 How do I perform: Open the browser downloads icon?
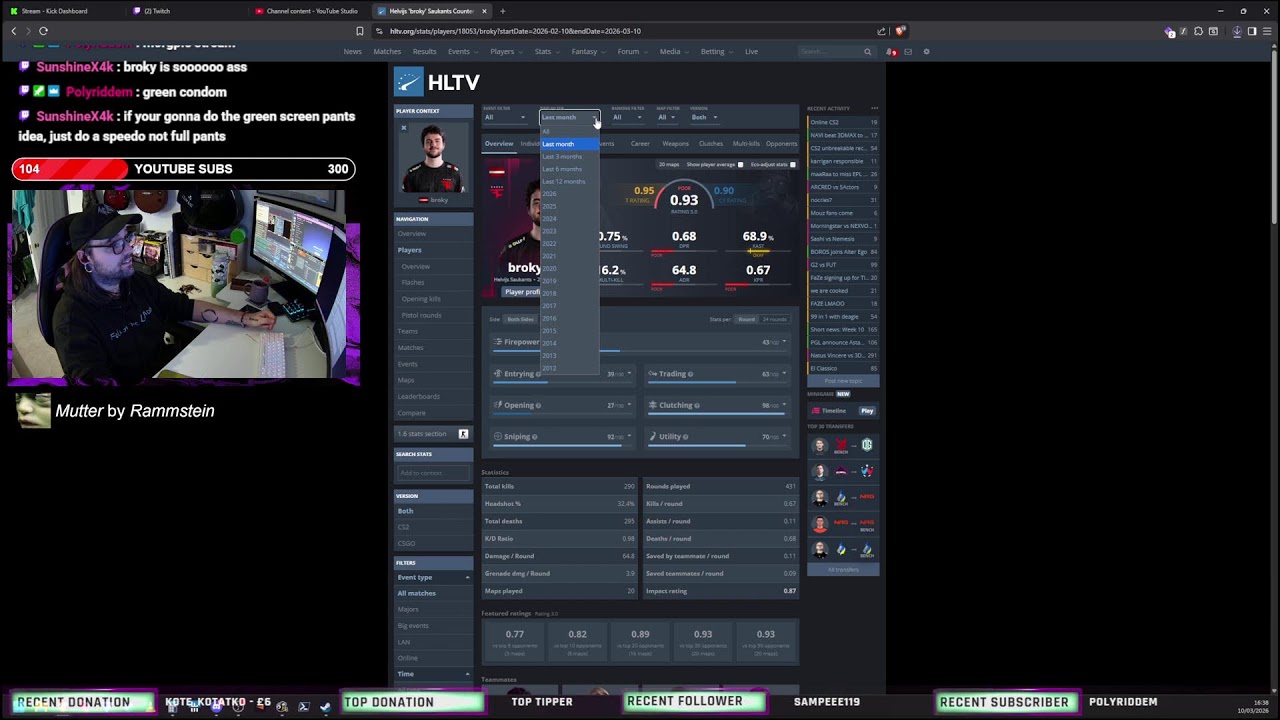coord(1237,31)
